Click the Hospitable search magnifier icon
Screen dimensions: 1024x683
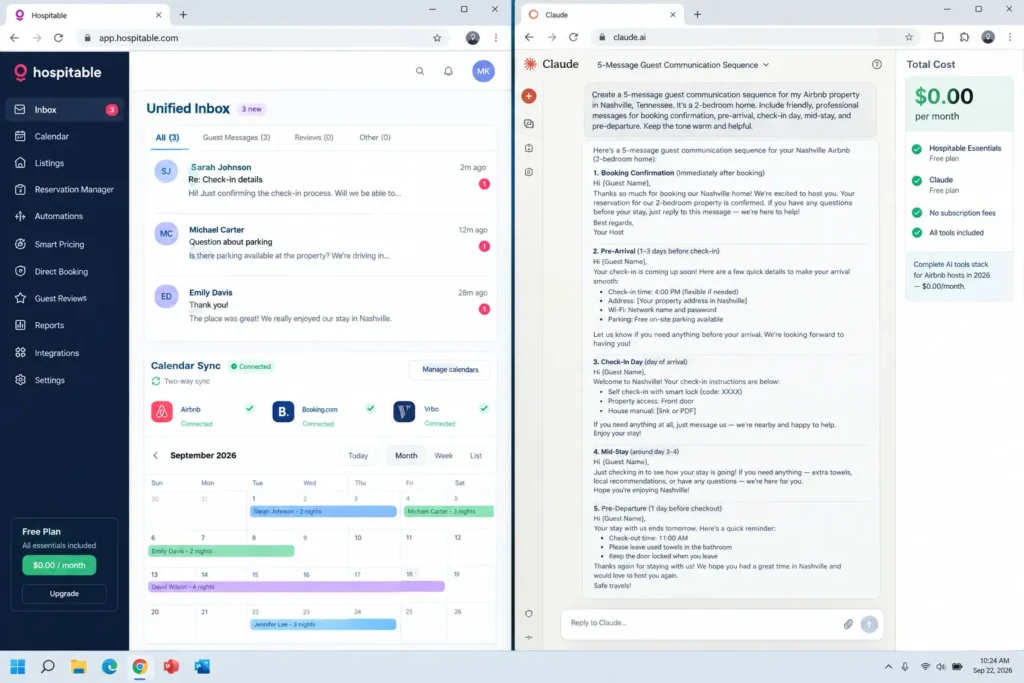tap(420, 71)
